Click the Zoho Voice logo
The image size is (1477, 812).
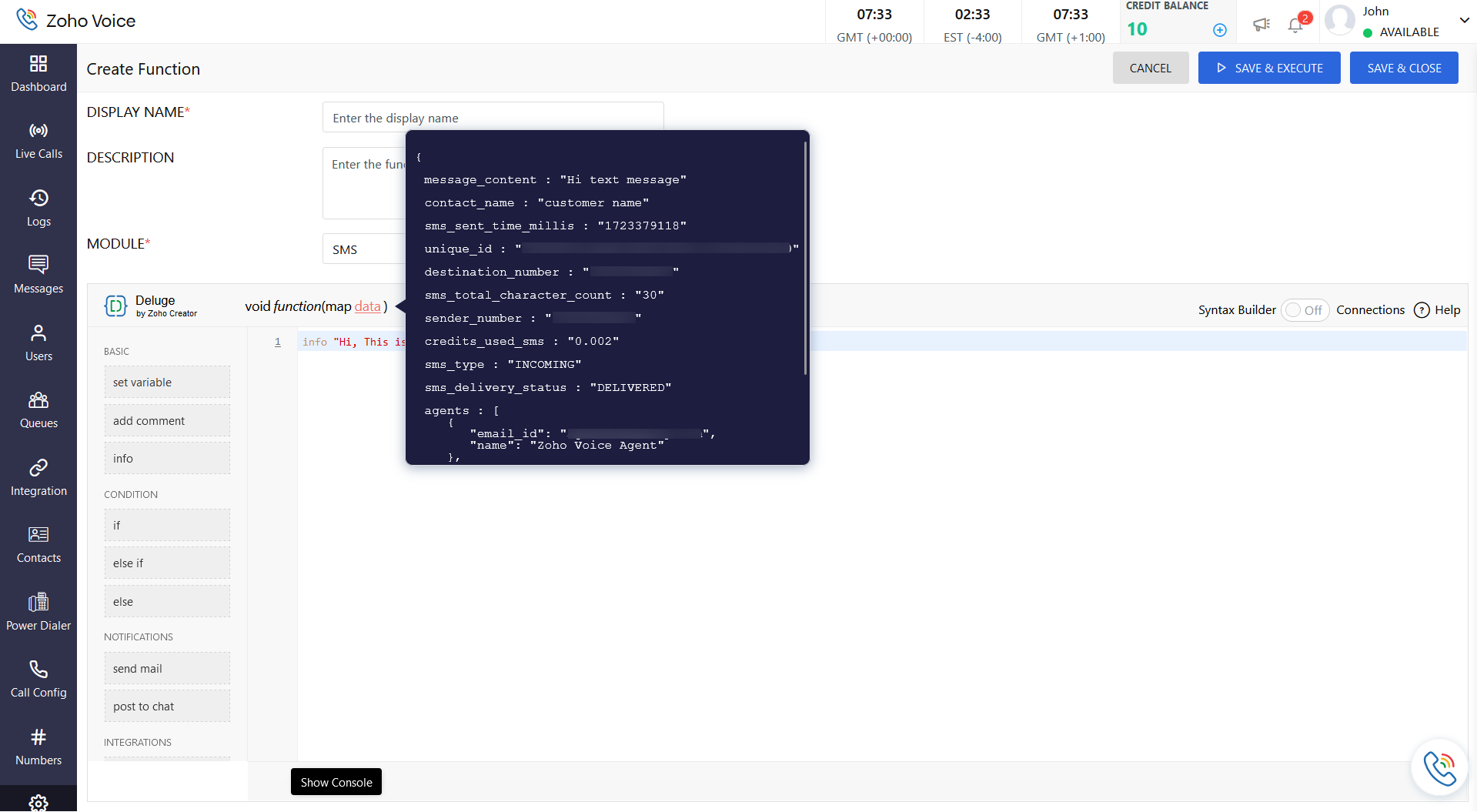[76, 21]
